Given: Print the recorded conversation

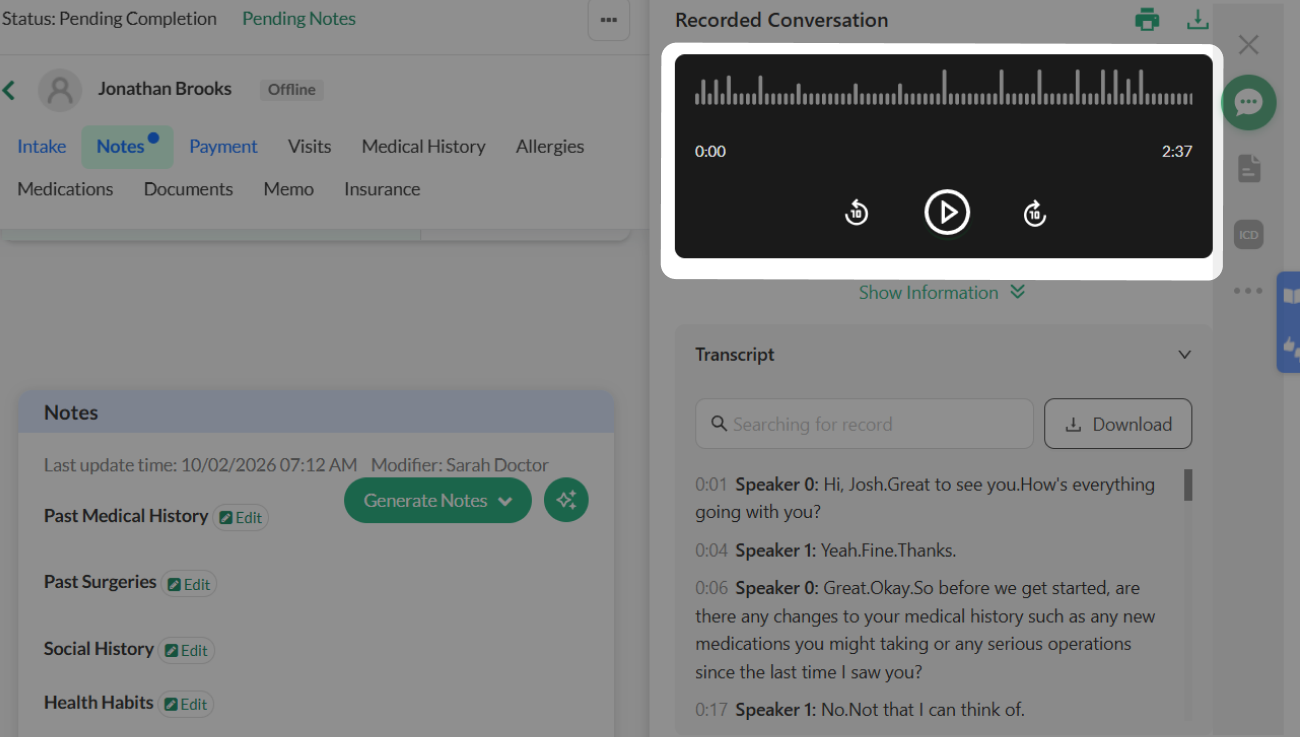Looking at the screenshot, I should pyautogui.click(x=1147, y=20).
